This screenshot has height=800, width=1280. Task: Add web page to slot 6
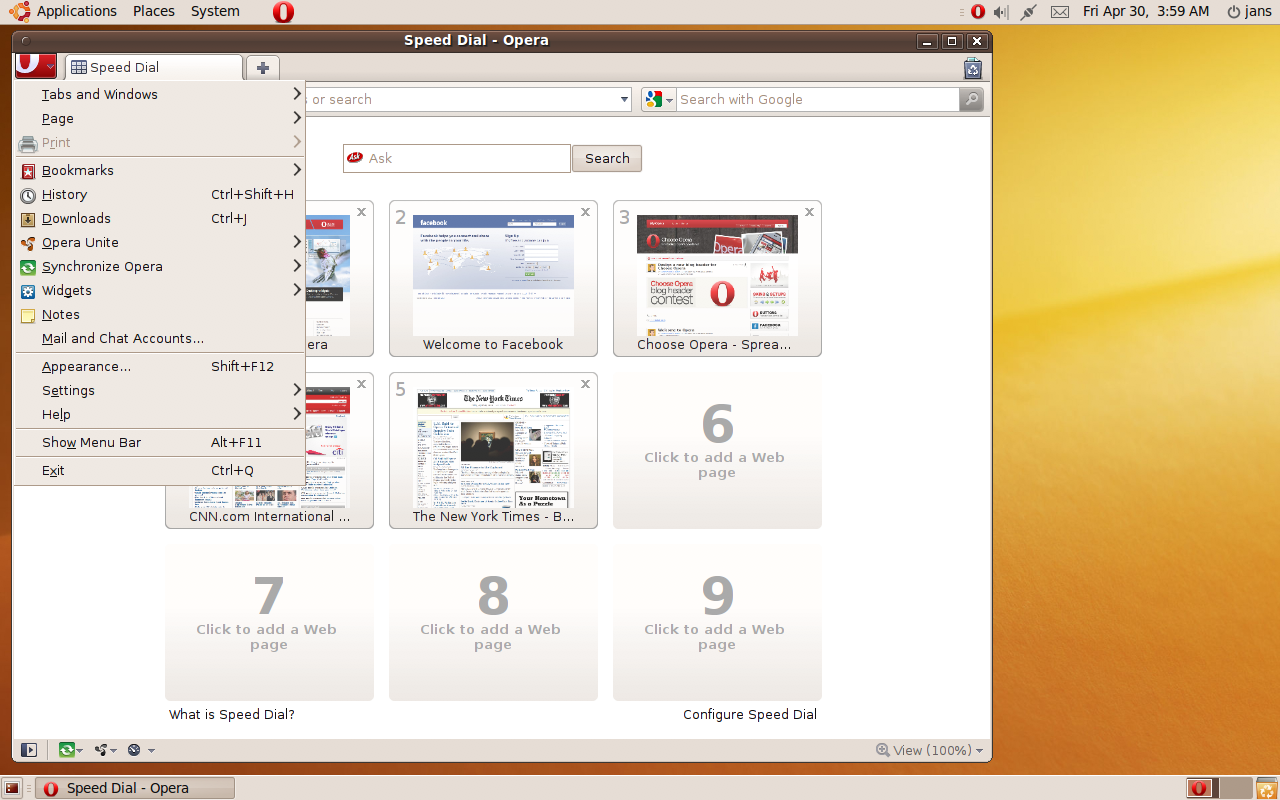pos(717,450)
